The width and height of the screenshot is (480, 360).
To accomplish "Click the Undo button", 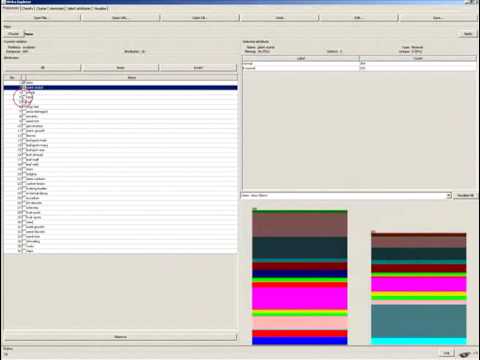I will tap(279, 18).
